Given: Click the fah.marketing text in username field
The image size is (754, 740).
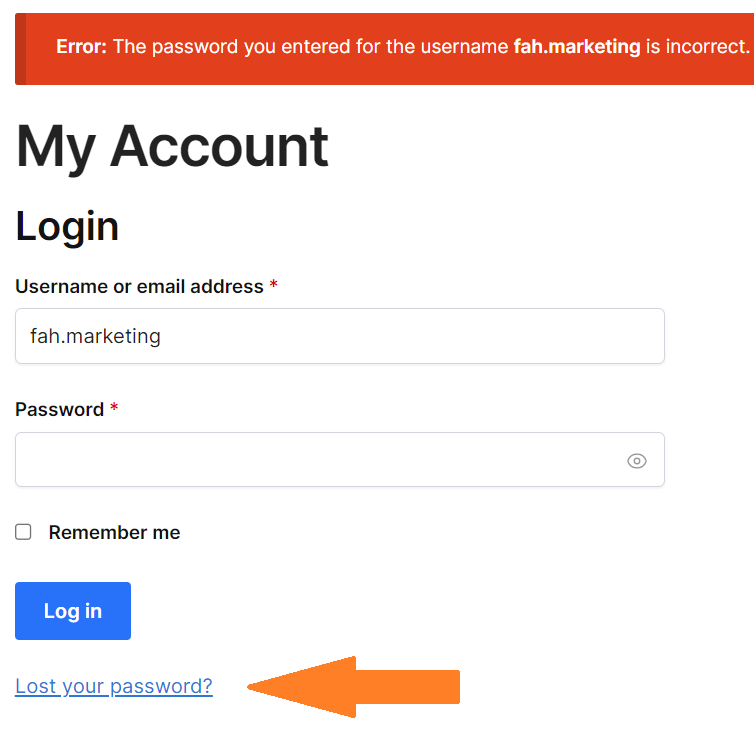Looking at the screenshot, I should (x=95, y=336).
